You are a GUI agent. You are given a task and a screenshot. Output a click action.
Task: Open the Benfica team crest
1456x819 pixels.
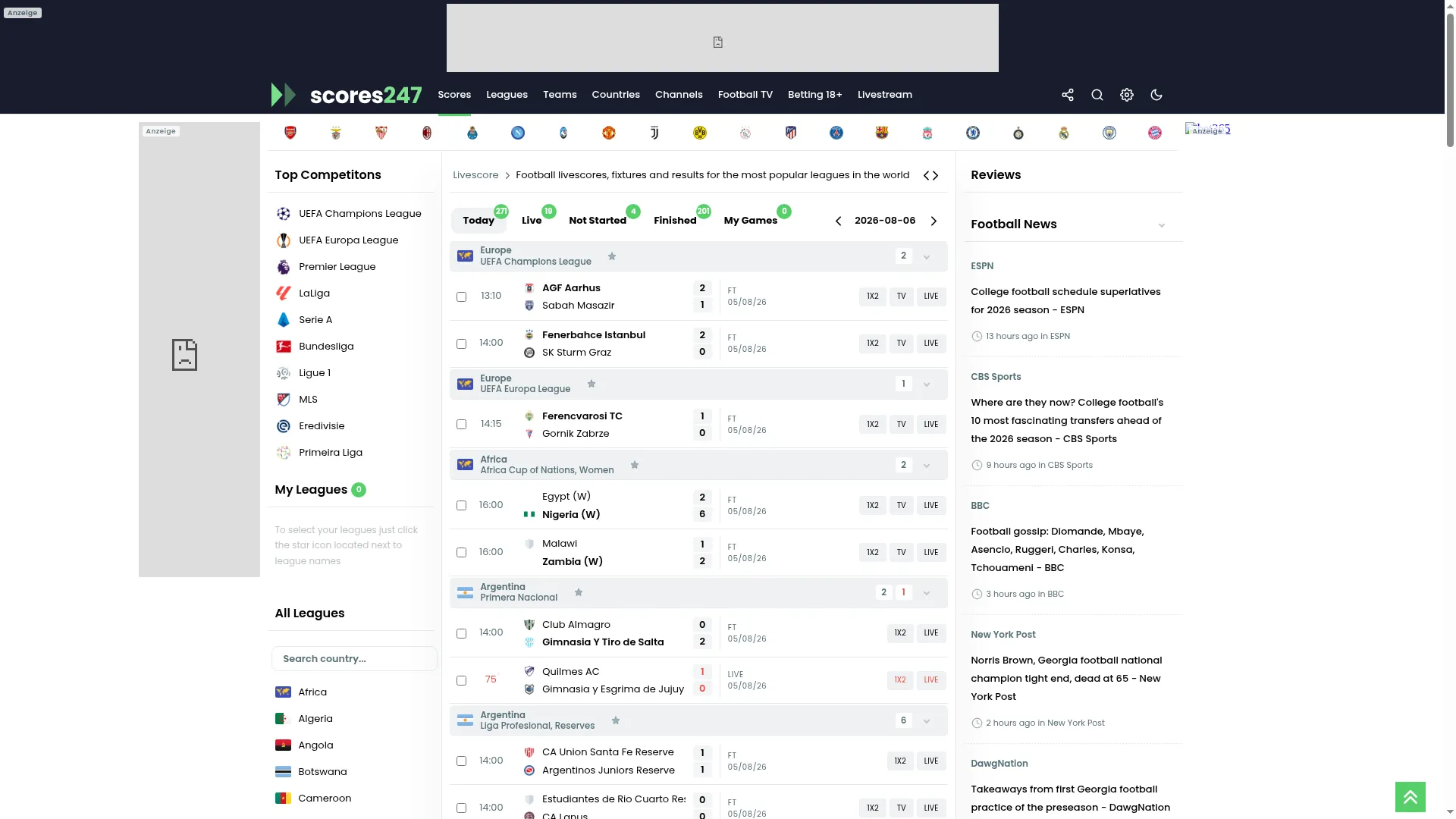pos(336,133)
